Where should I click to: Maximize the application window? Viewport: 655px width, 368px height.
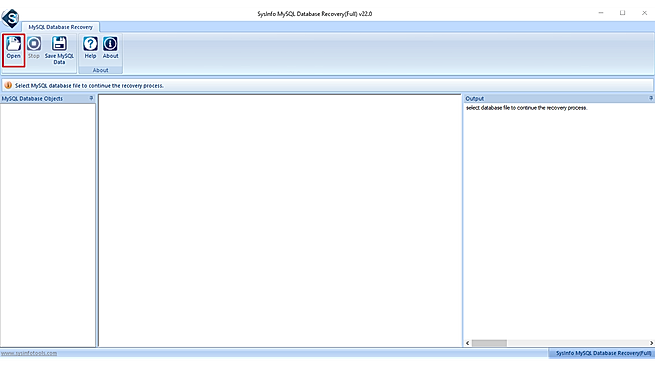pyautogui.click(x=622, y=13)
